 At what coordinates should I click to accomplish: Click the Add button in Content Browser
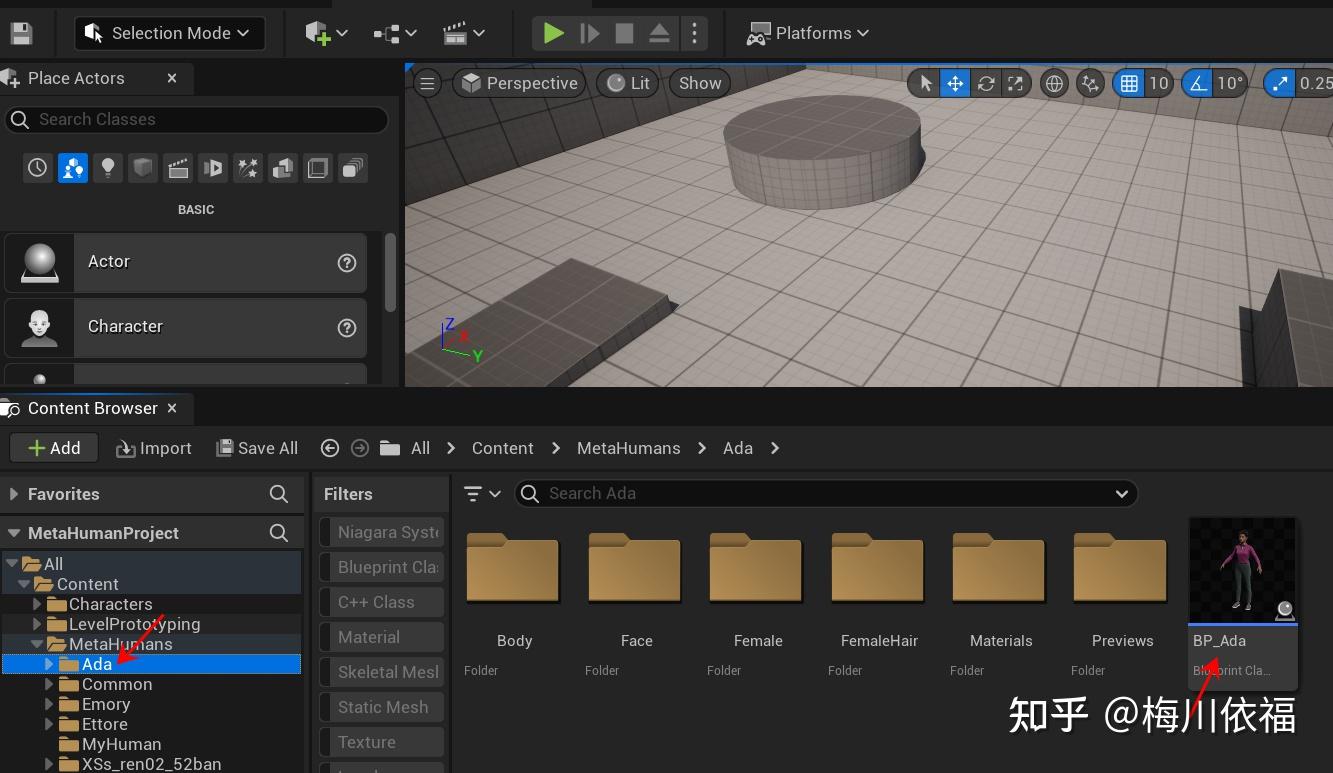click(54, 448)
